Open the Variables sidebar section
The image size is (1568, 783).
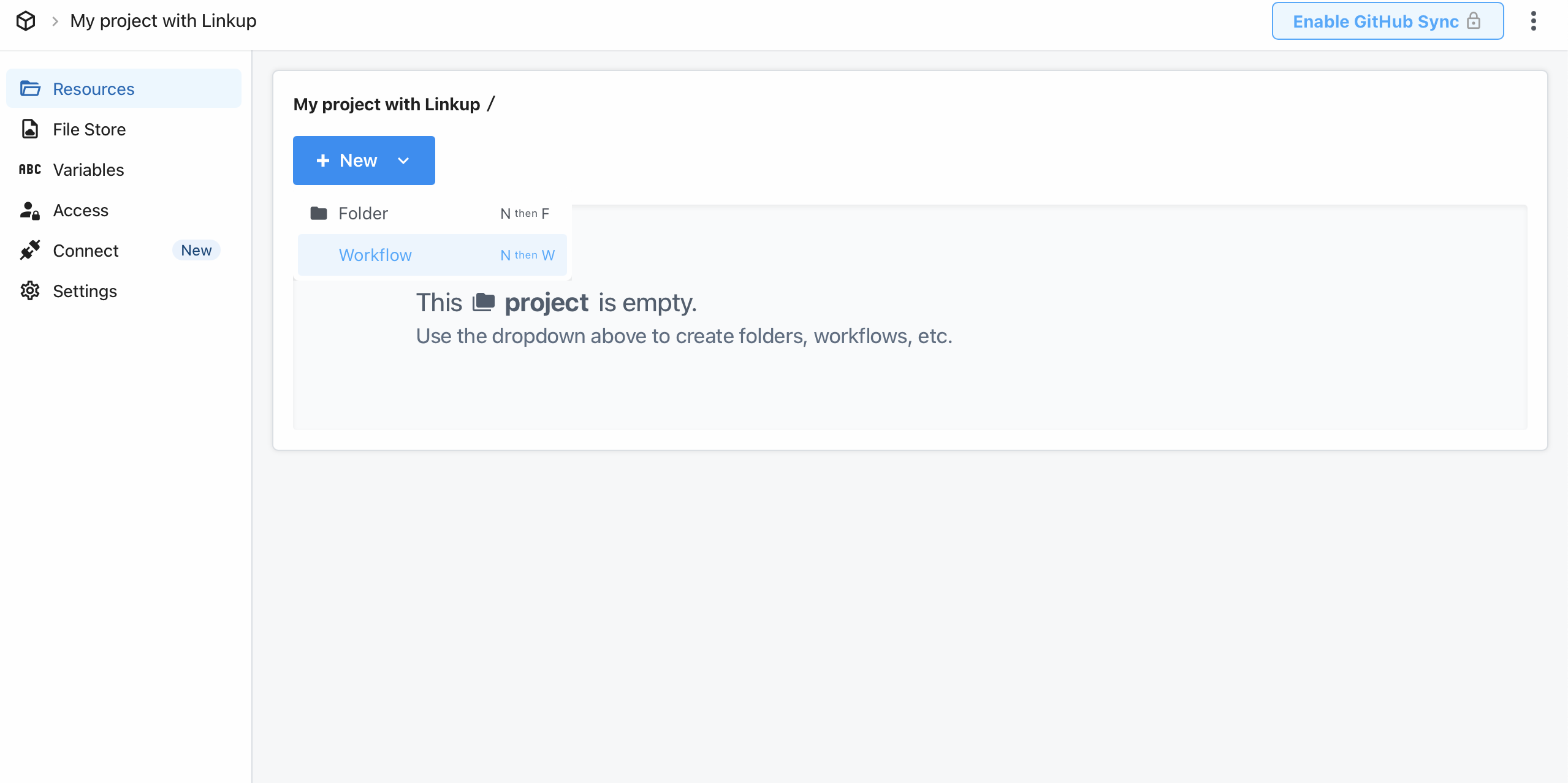click(x=88, y=170)
